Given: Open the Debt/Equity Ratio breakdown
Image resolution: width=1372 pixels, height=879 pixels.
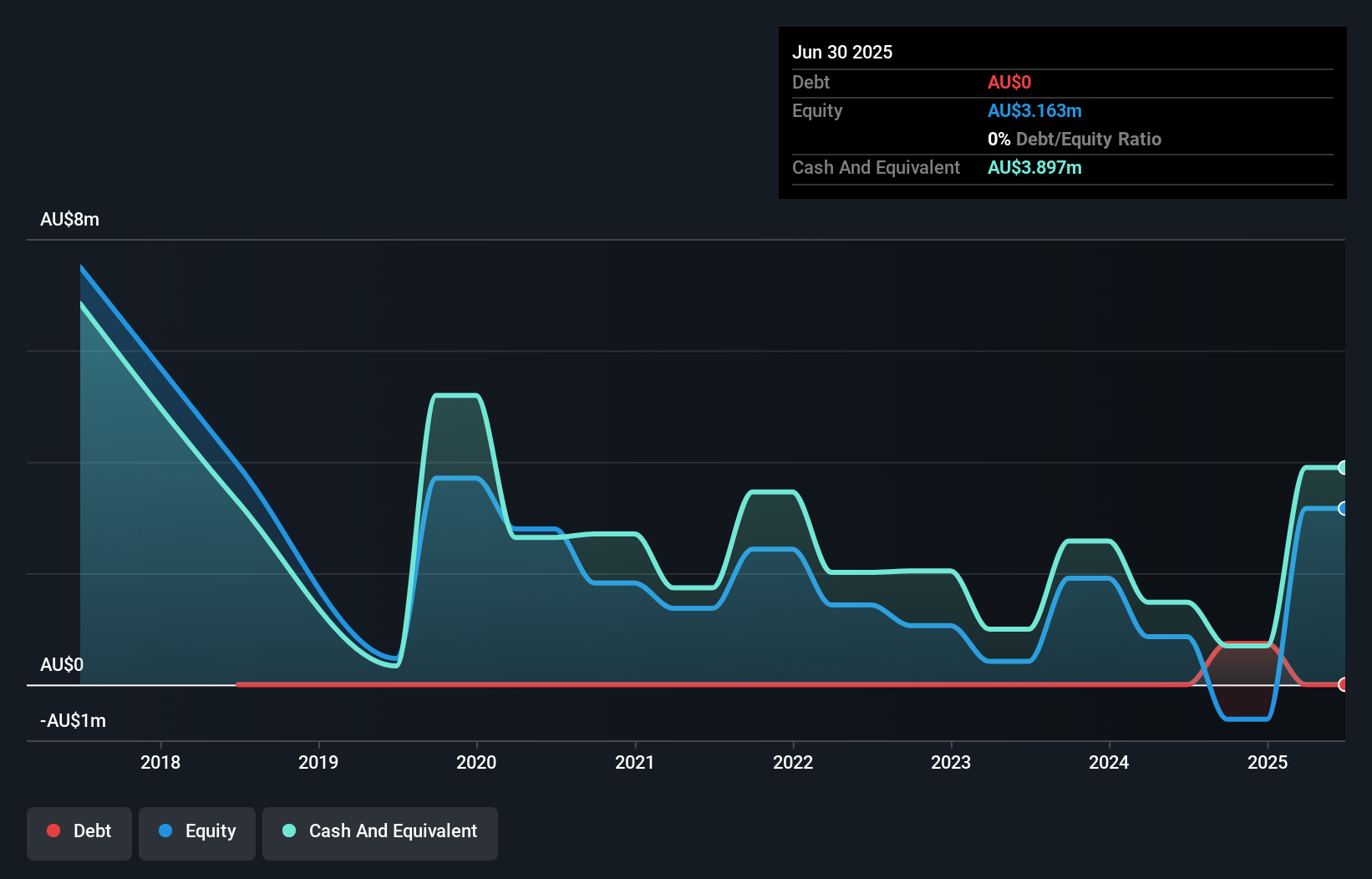Looking at the screenshot, I should (x=1075, y=139).
